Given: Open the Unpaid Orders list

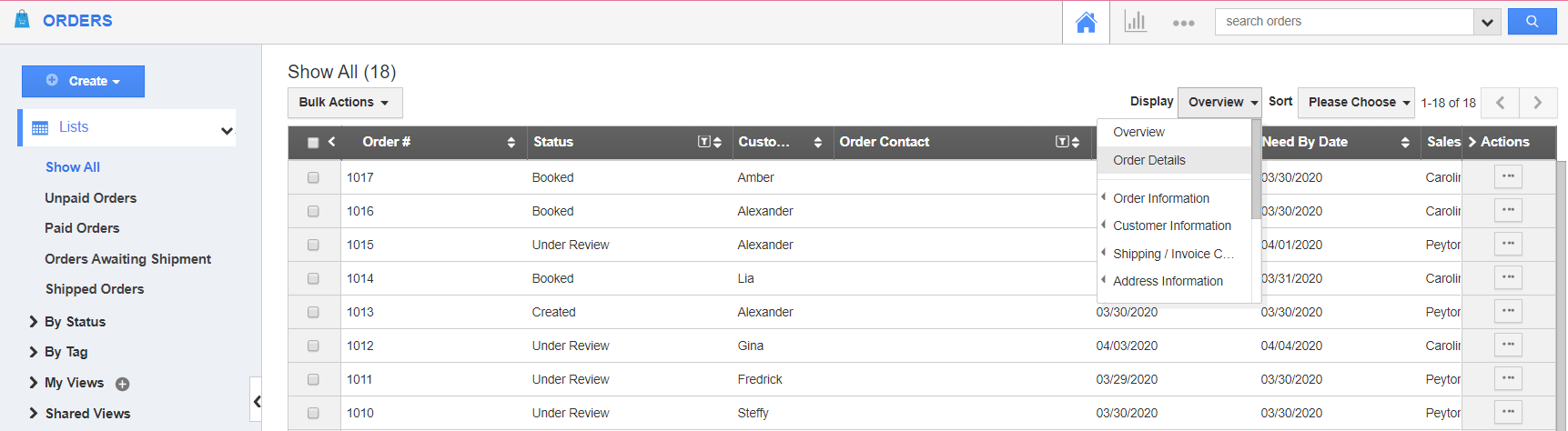Looking at the screenshot, I should point(90,198).
